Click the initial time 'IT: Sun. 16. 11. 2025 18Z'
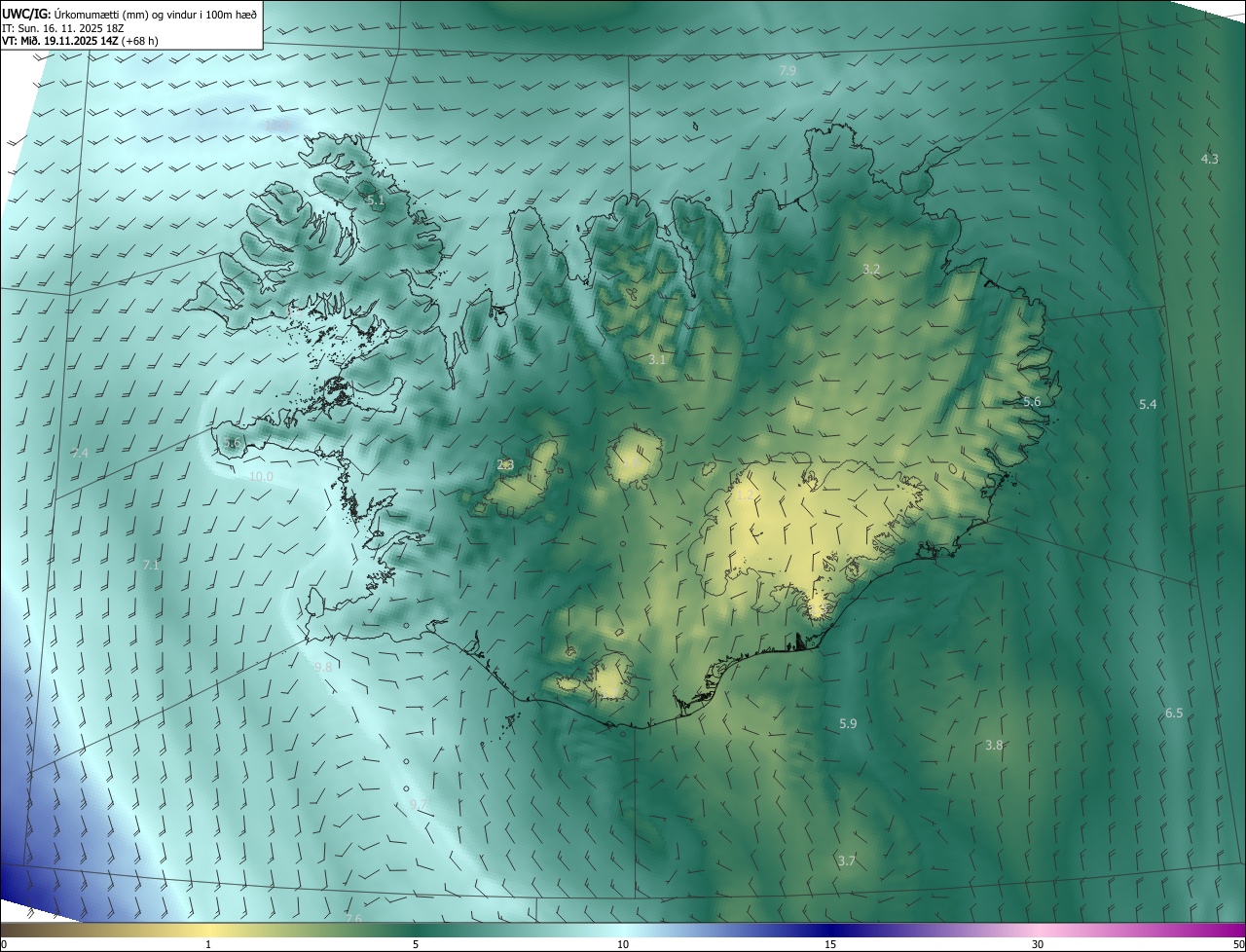This screenshot has width=1246, height=952. (62, 28)
